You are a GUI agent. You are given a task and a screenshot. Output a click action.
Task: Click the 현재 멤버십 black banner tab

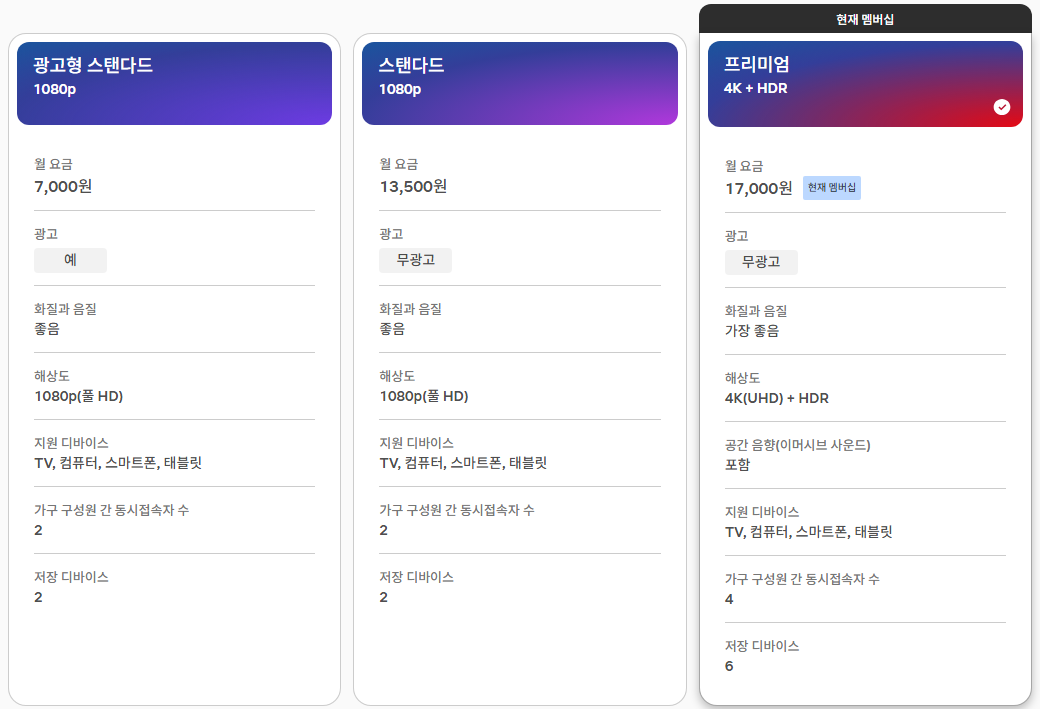click(x=865, y=19)
